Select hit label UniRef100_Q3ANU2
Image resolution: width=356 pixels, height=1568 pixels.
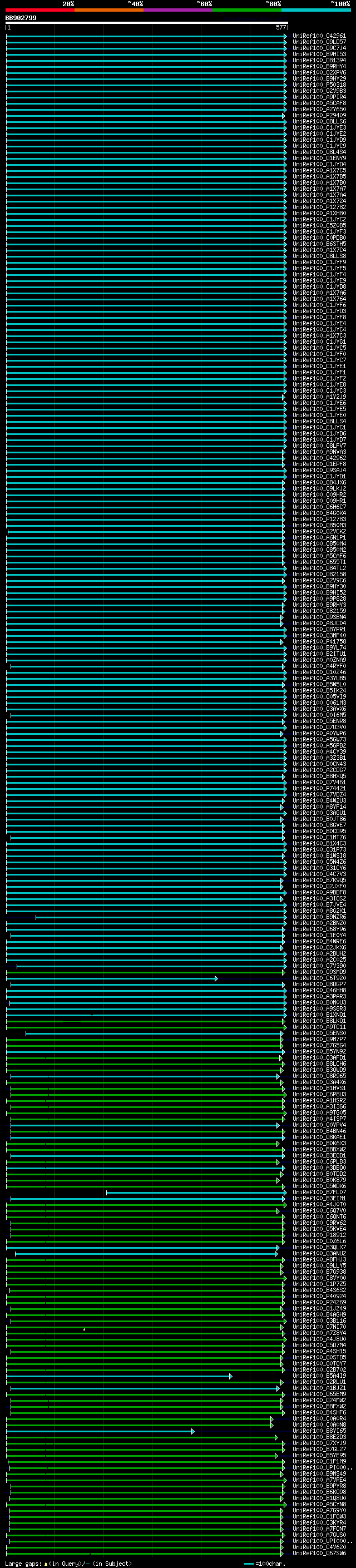tap(319, 1254)
